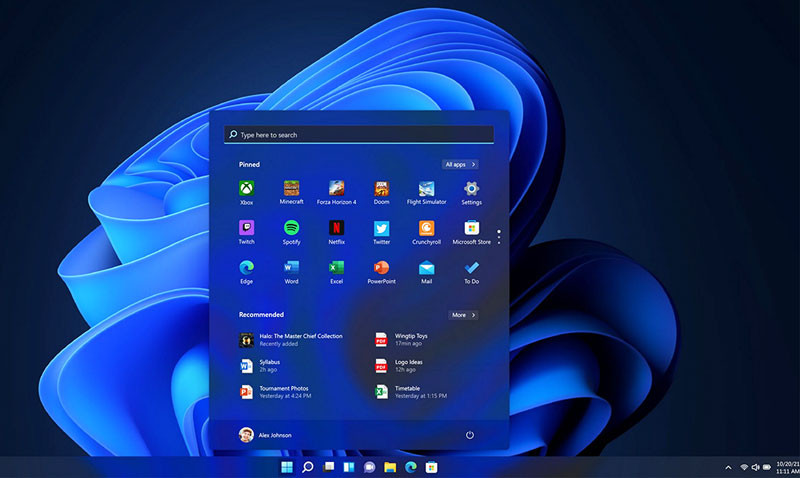Launch the Netflix app
This screenshot has height=478, width=800.
click(x=337, y=229)
